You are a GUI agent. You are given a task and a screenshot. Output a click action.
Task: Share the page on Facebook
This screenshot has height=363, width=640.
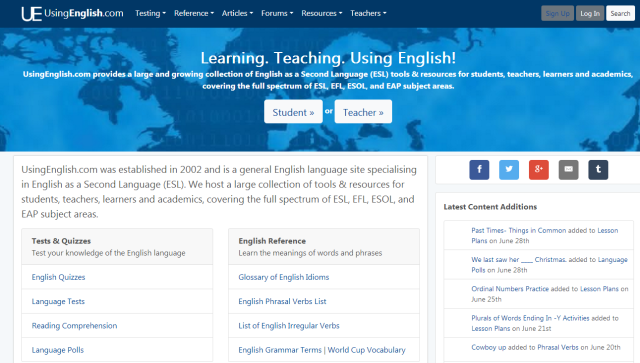(479, 169)
